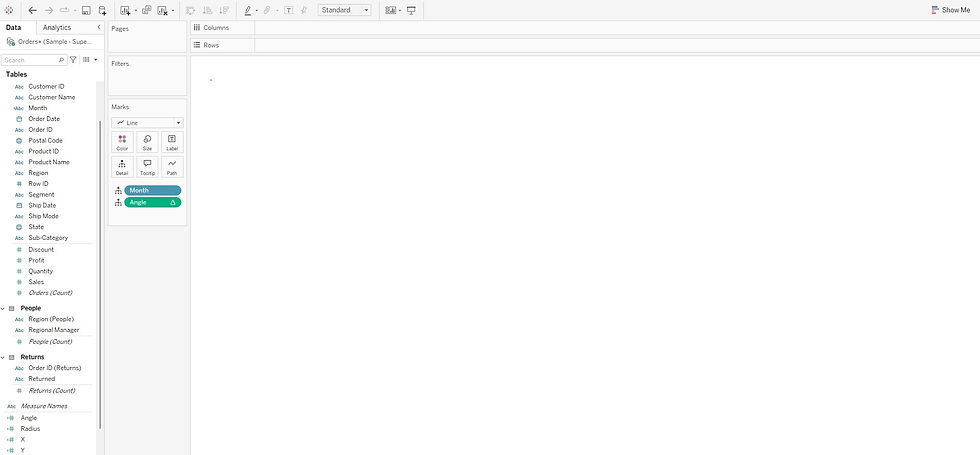Open the Path marks card
The height and width of the screenshot is (455, 980).
click(172, 167)
